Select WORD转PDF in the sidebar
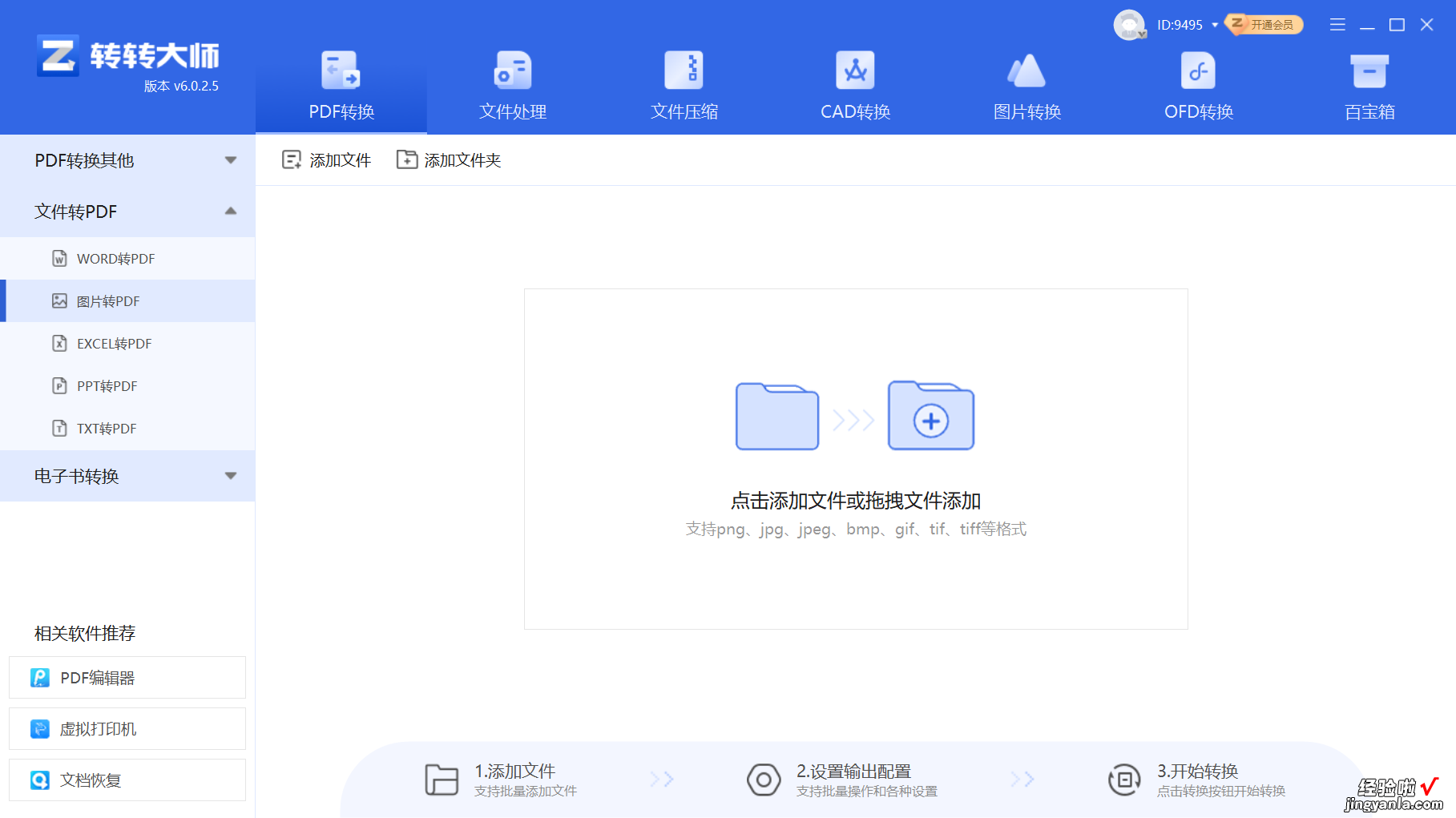The image size is (1456, 818). [127, 258]
